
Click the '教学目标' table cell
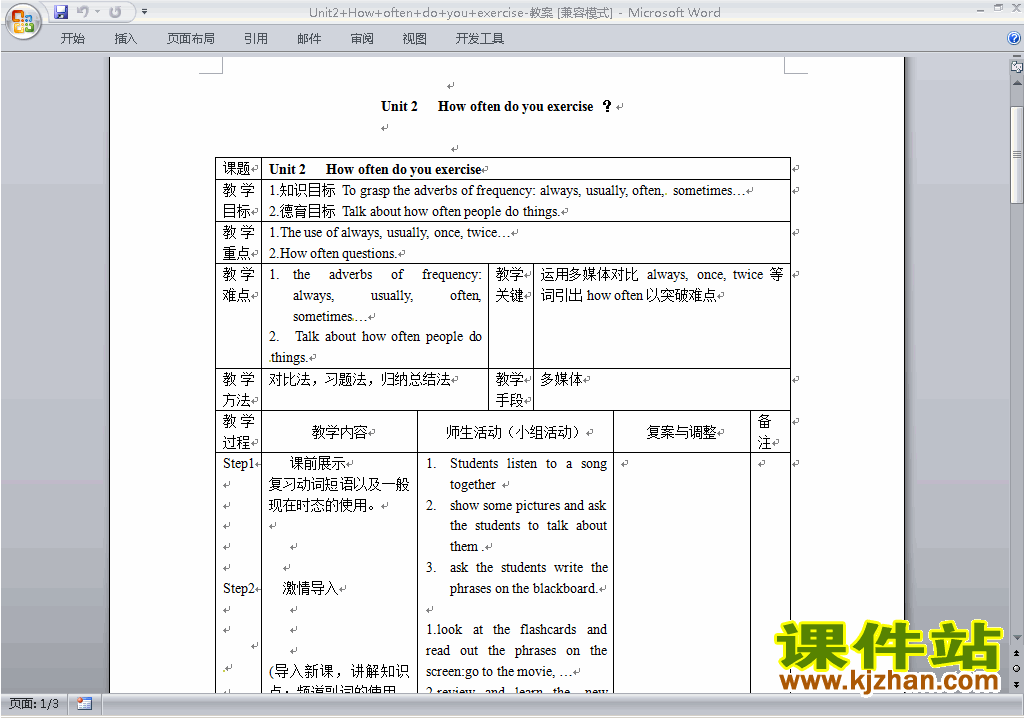[238, 201]
